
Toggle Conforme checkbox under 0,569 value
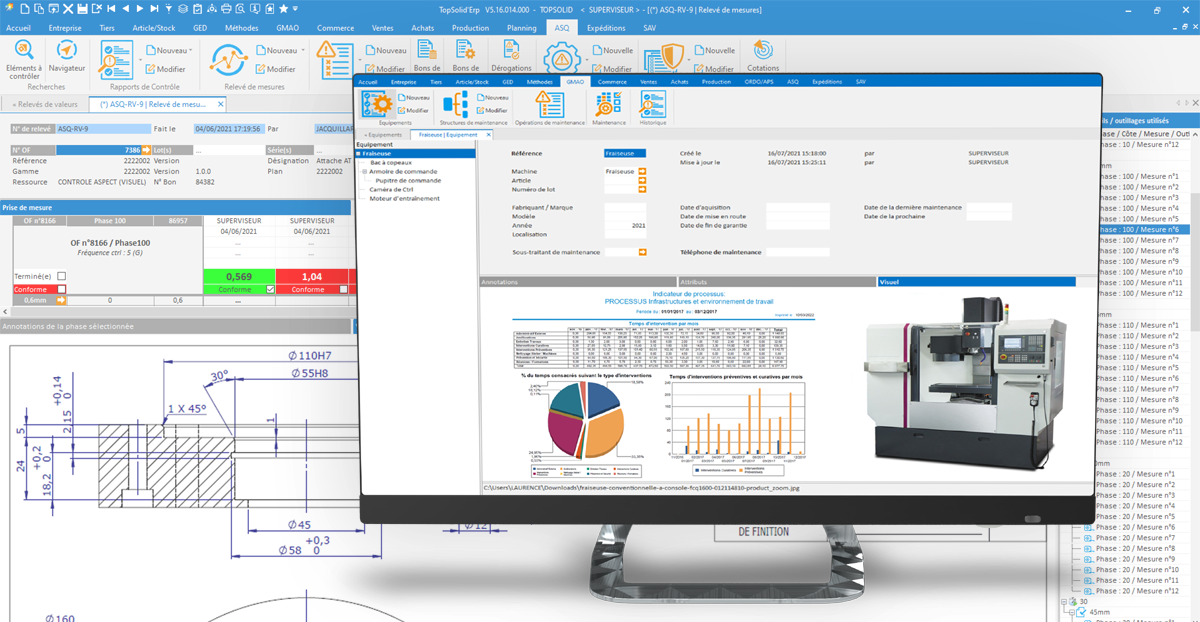pyautogui.click(x=270, y=289)
